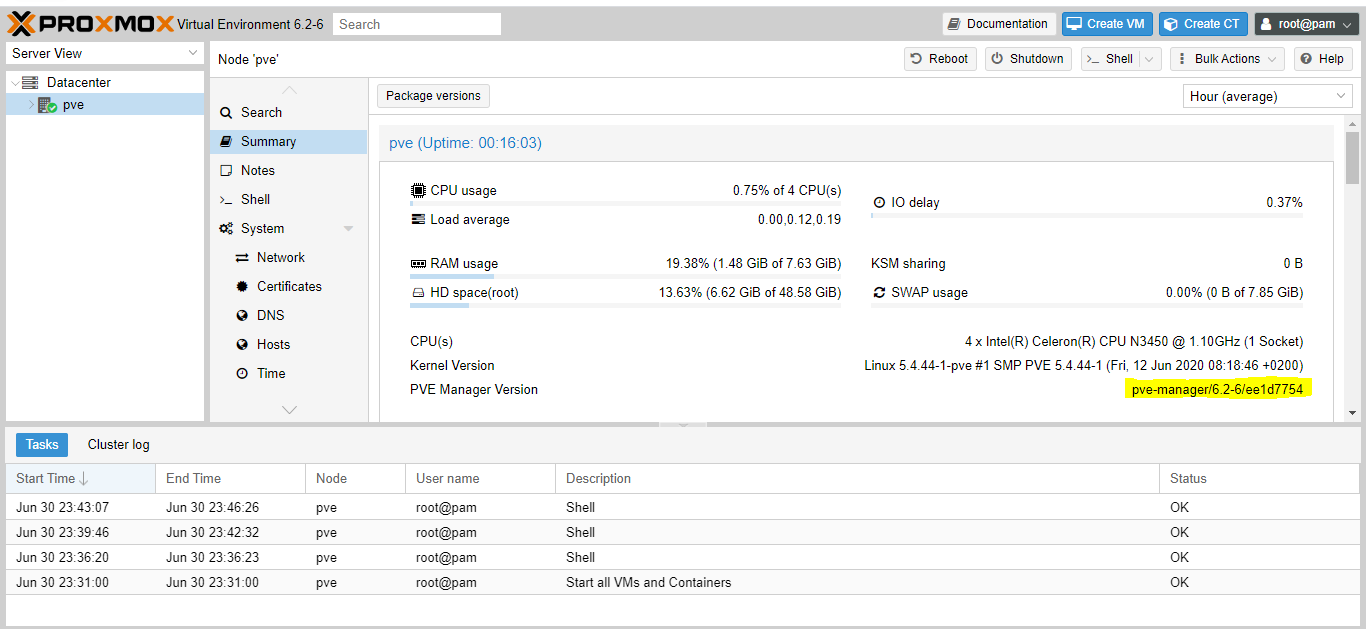Click the Network arrows icon in sidebar
The width and height of the screenshot is (1366, 629).
point(242,258)
